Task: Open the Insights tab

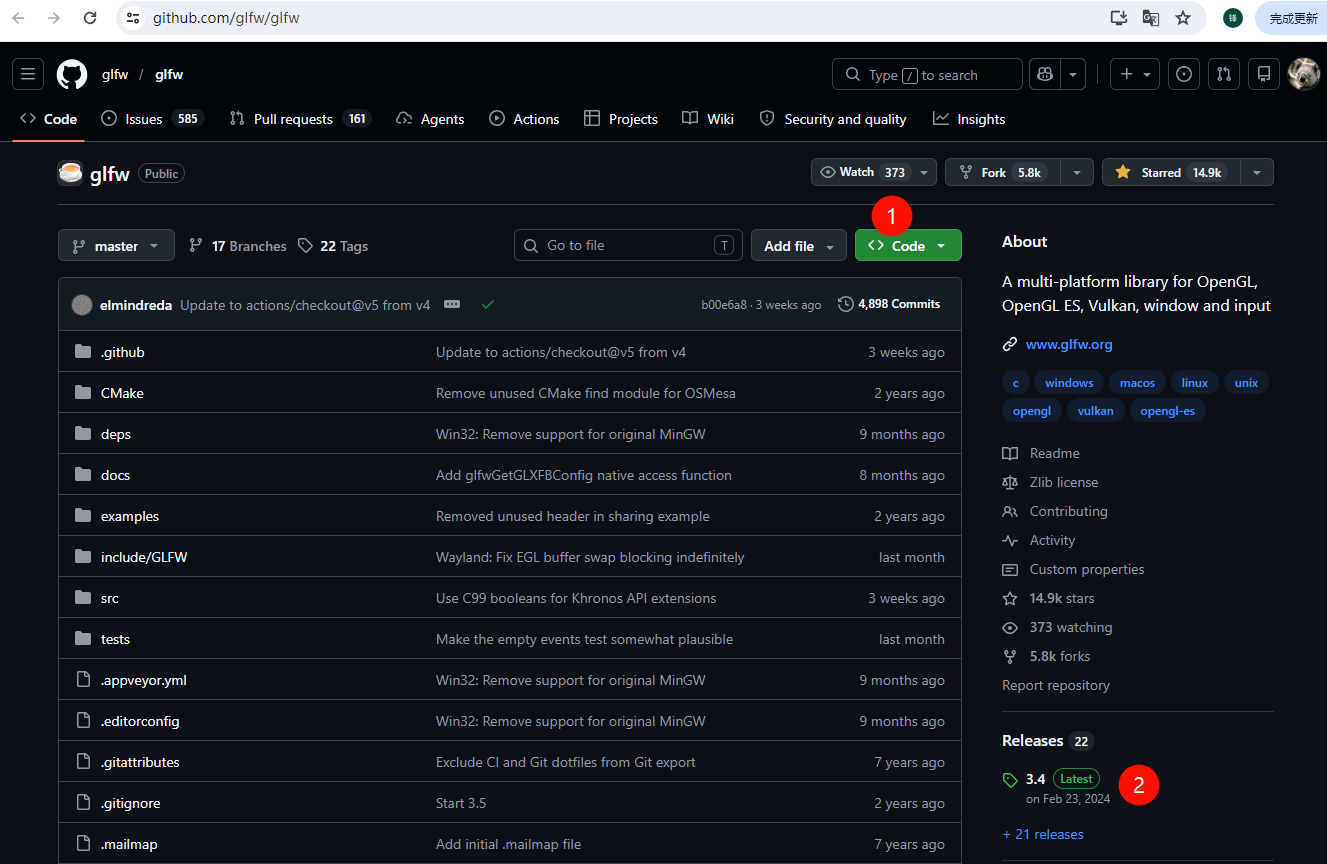Action: point(969,119)
